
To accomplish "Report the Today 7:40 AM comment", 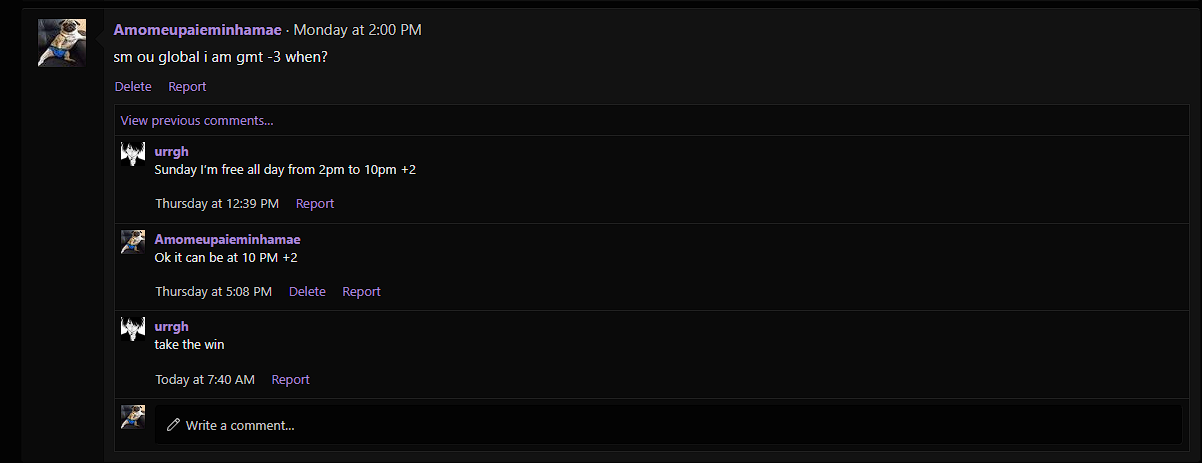I will 291,380.
